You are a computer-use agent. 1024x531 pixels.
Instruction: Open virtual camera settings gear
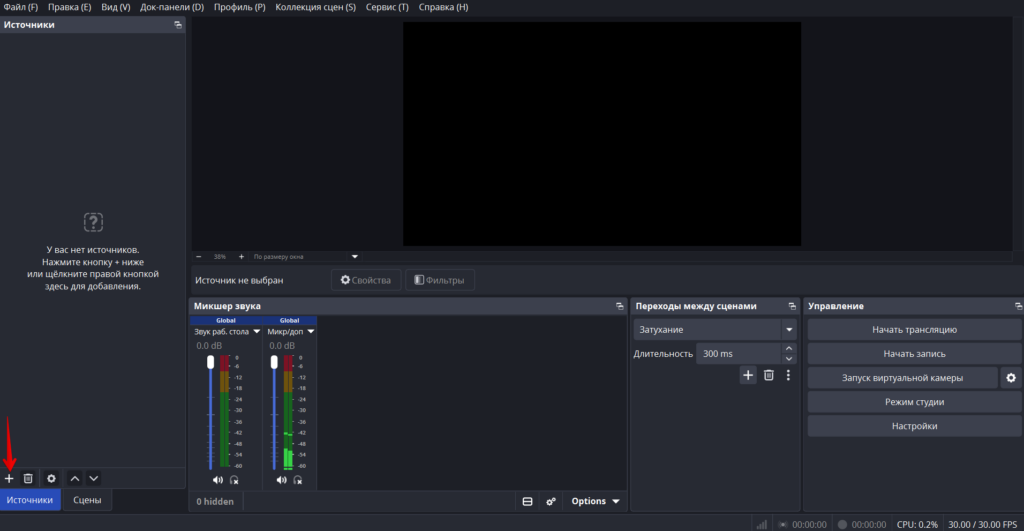point(1011,378)
